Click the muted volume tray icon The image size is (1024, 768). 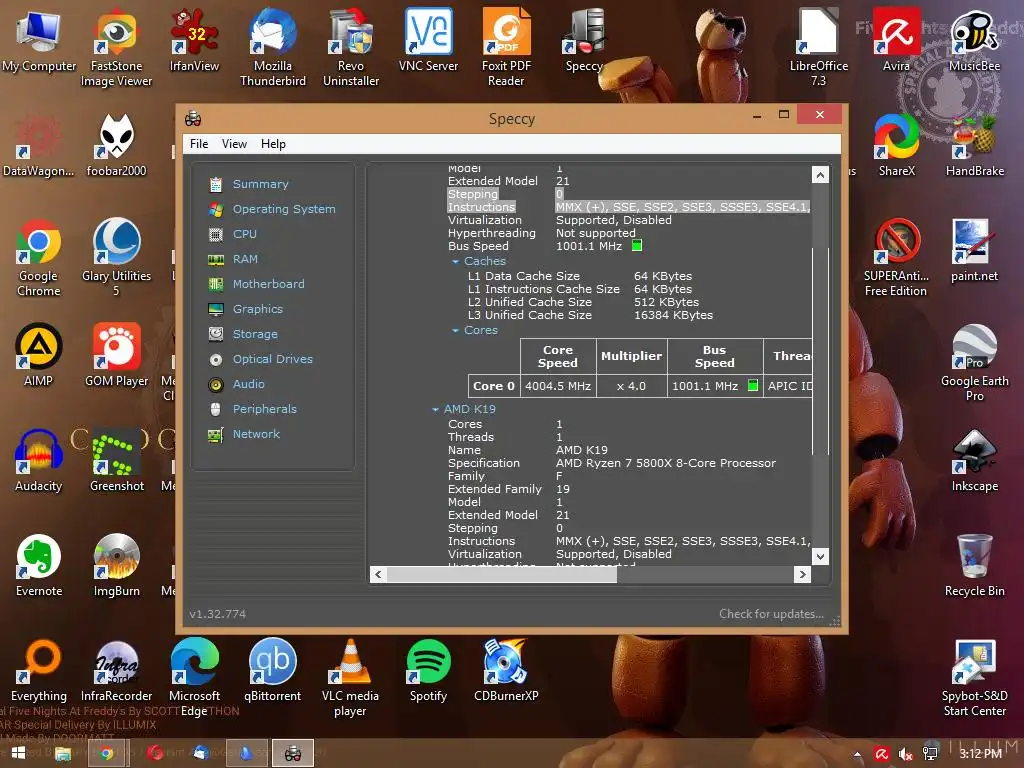[905, 754]
